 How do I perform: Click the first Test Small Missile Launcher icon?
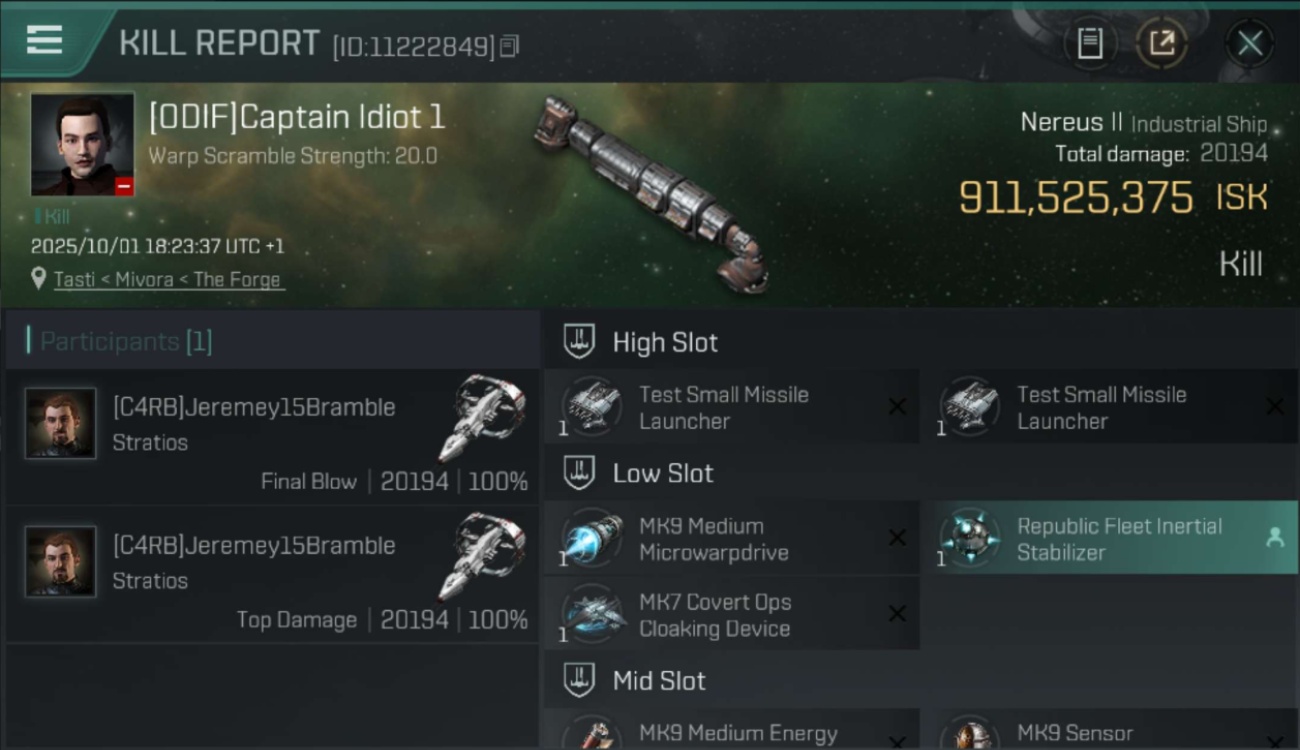point(591,406)
